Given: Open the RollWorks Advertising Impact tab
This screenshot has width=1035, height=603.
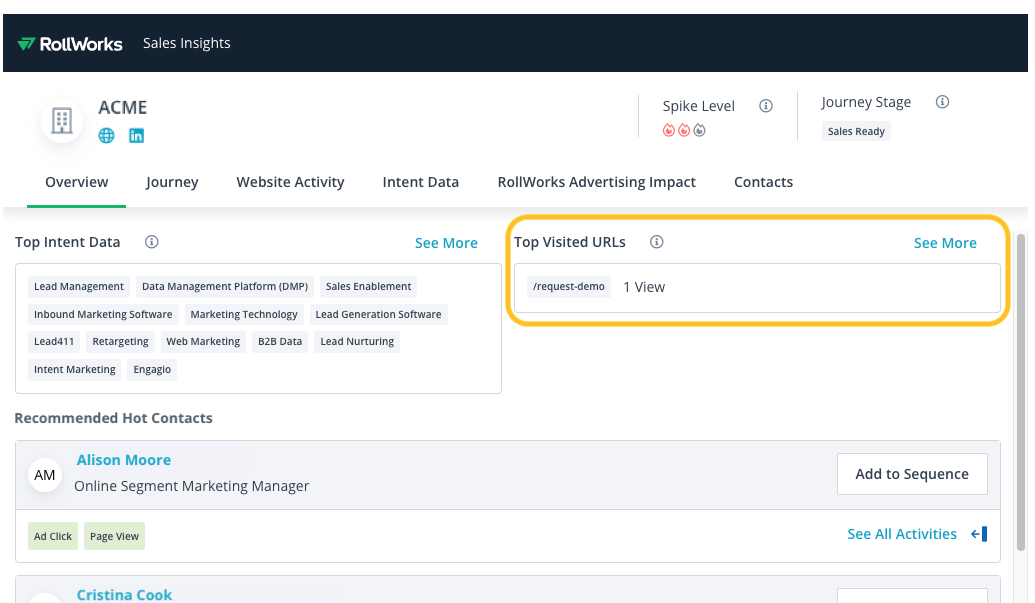Looking at the screenshot, I should 597,182.
